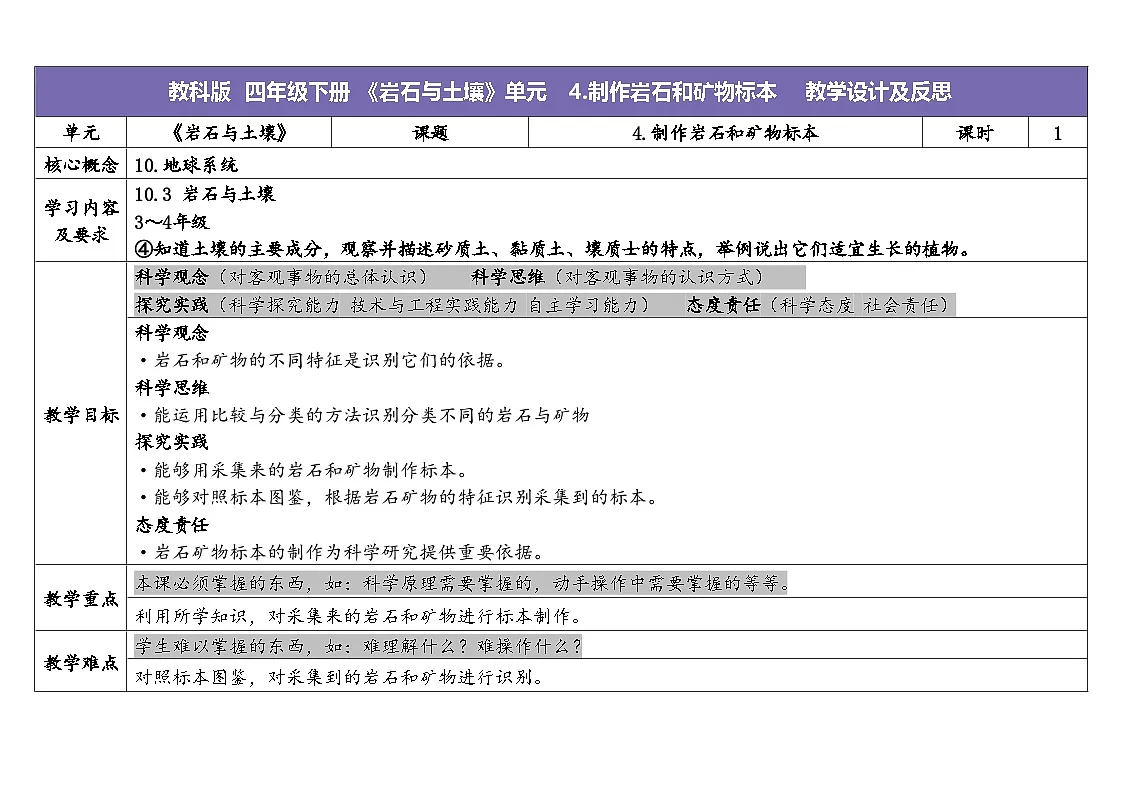Select the '课时' label cell

[x=975, y=132]
